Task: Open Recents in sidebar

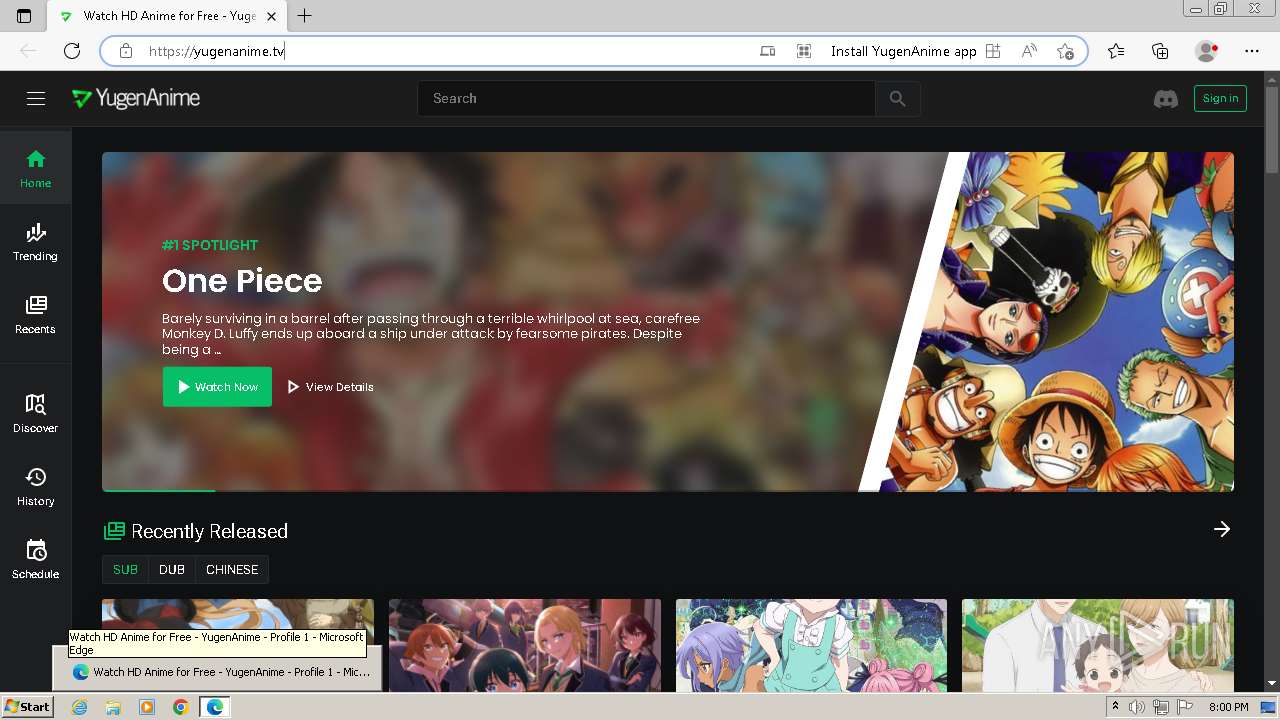Action: [35, 314]
